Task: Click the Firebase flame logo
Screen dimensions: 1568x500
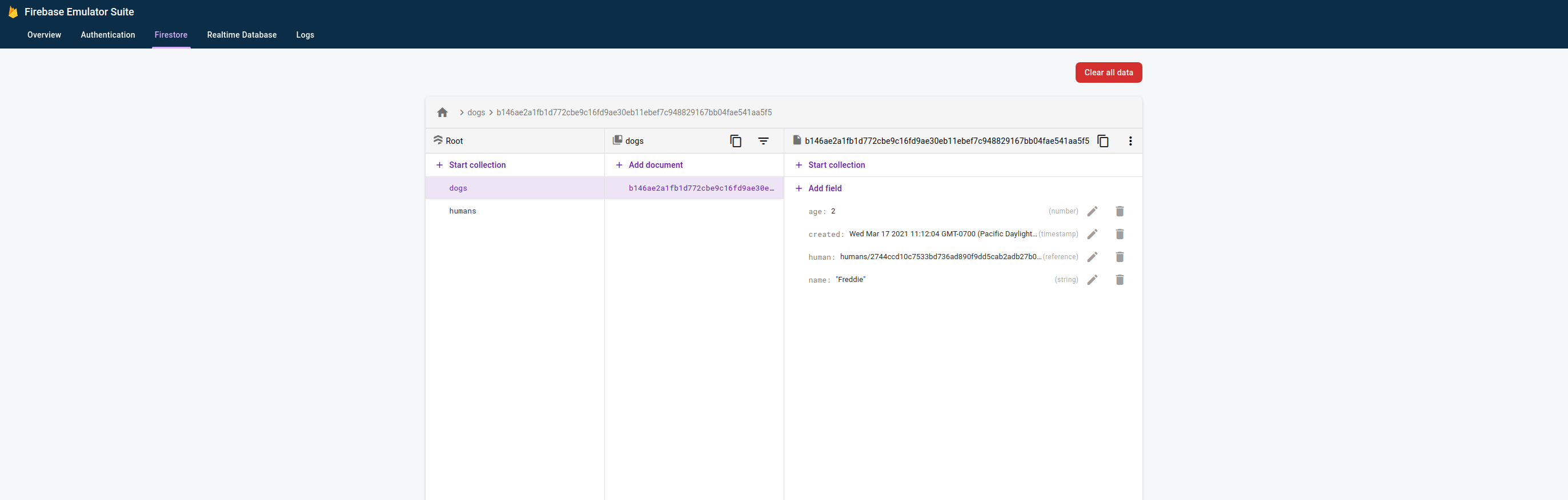Action: tap(13, 11)
